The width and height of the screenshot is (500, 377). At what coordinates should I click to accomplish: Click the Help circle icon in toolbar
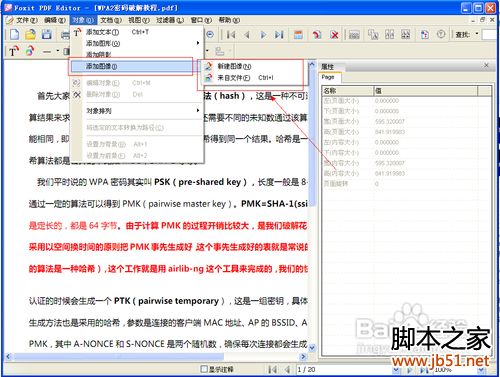(x=441, y=34)
